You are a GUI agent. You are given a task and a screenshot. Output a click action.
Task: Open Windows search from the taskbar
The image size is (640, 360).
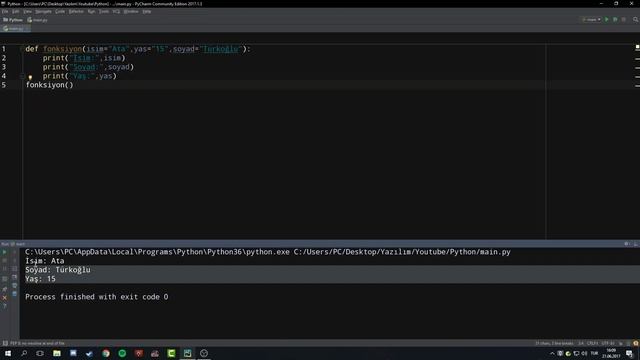(24, 353)
